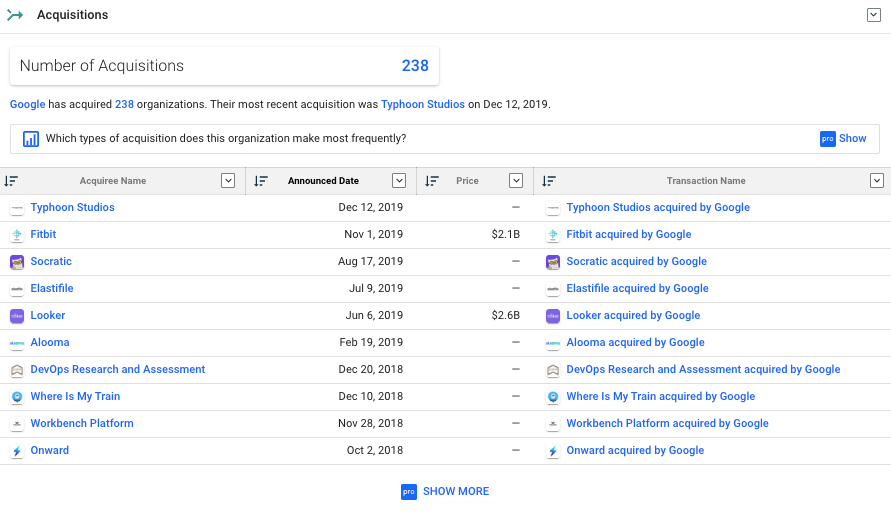Screen dimensions: 891x518
Task: Open the Onward acquiree link
Action: point(49,450)
